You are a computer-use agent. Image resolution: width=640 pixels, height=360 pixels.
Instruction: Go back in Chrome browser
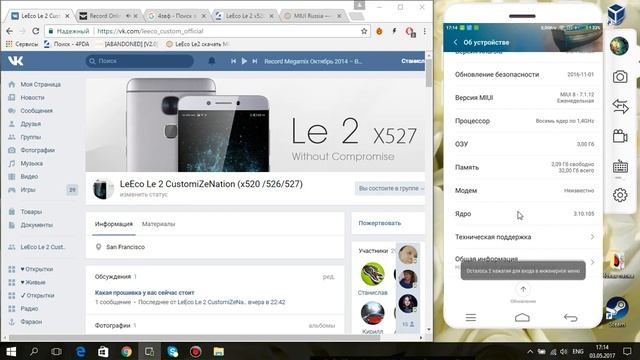pyautogui.click(x=9, y=31)
